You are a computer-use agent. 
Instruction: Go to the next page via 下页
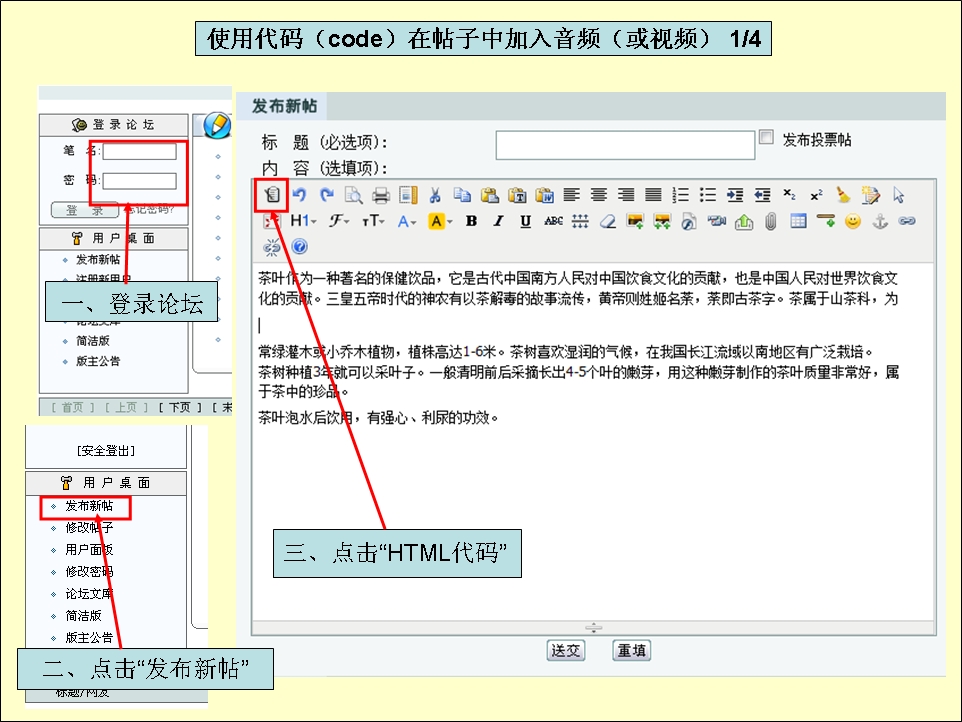tap(179, 407)
